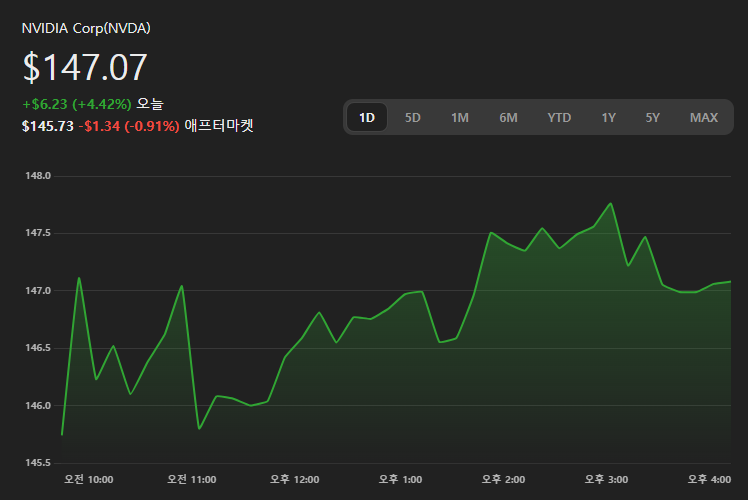Click the $145.73 after-market price
The width and height of the screenshot is (748, 500).
click(x=48, y=126)
